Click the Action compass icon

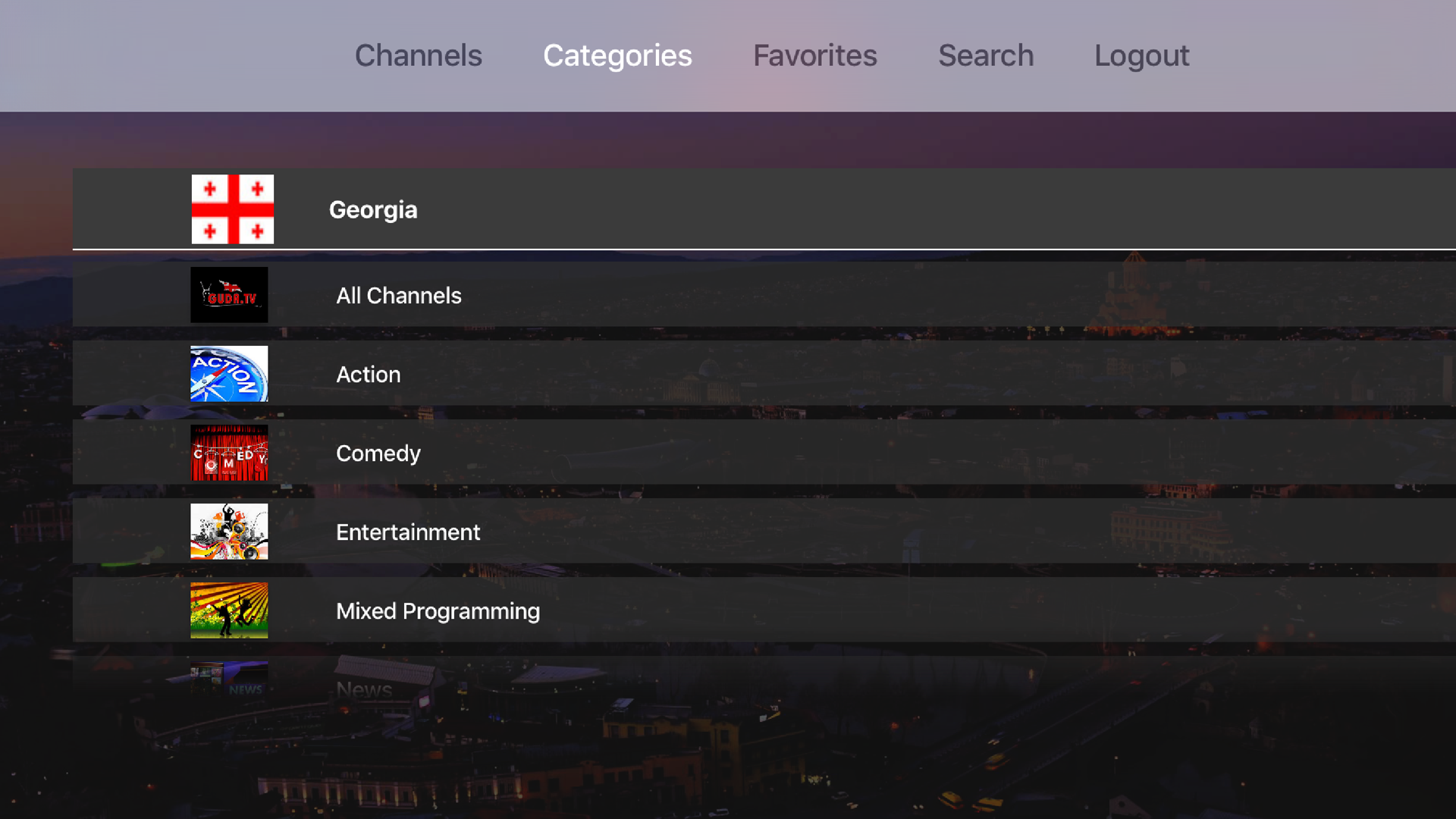coord(229,374)
